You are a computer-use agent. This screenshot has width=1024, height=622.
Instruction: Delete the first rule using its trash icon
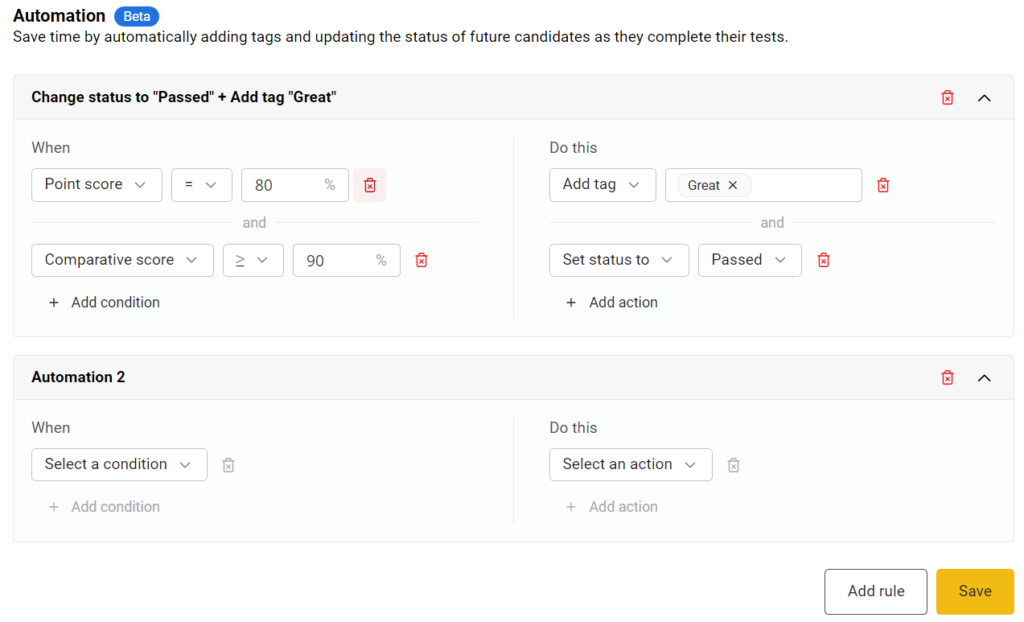pyautogui.click(x=947, y=97)
